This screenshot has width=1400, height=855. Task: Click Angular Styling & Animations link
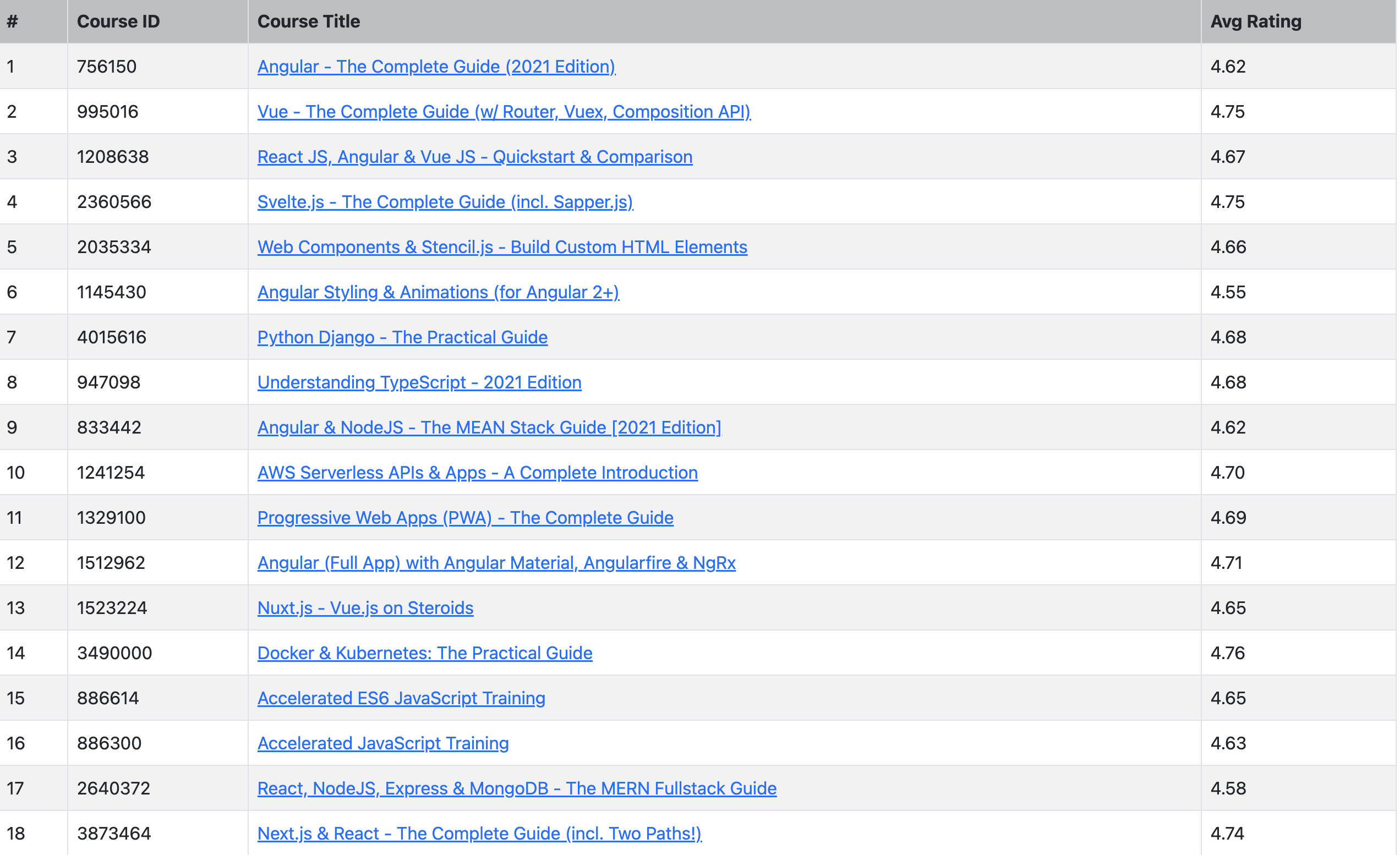click(438, 292)
